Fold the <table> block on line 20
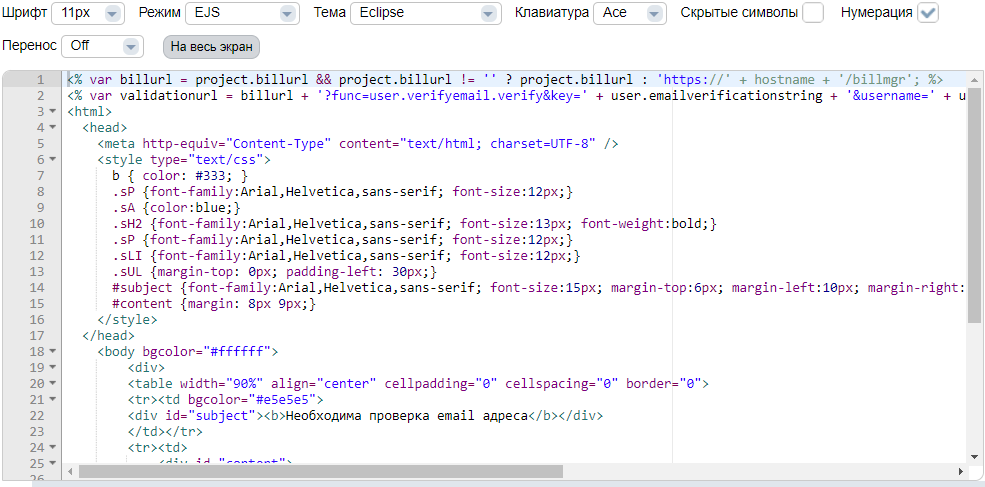The image size is (985, 487). (x=52, y=384)
